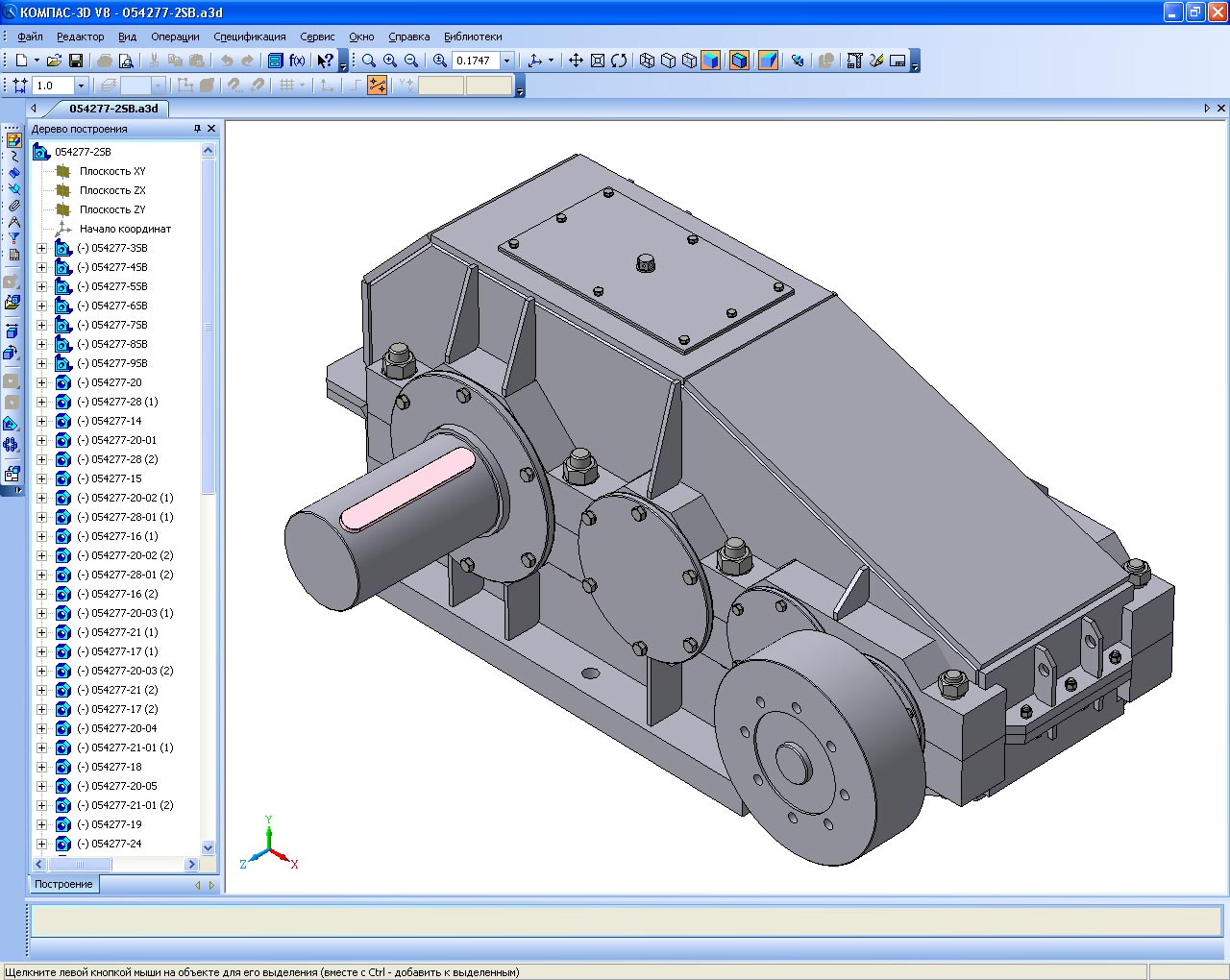The image size is (1230, 980).
Task: Click the Zoom in magnifier icon
Action: 390,61
